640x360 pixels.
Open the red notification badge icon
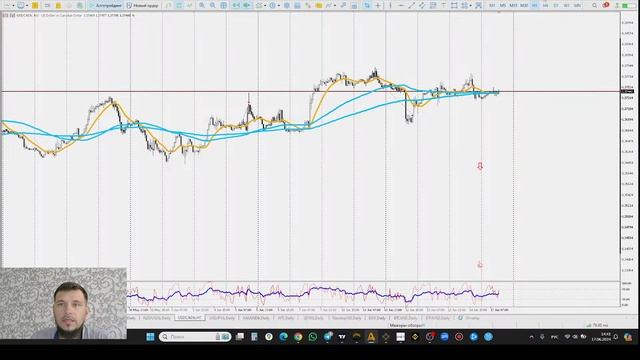606,5
